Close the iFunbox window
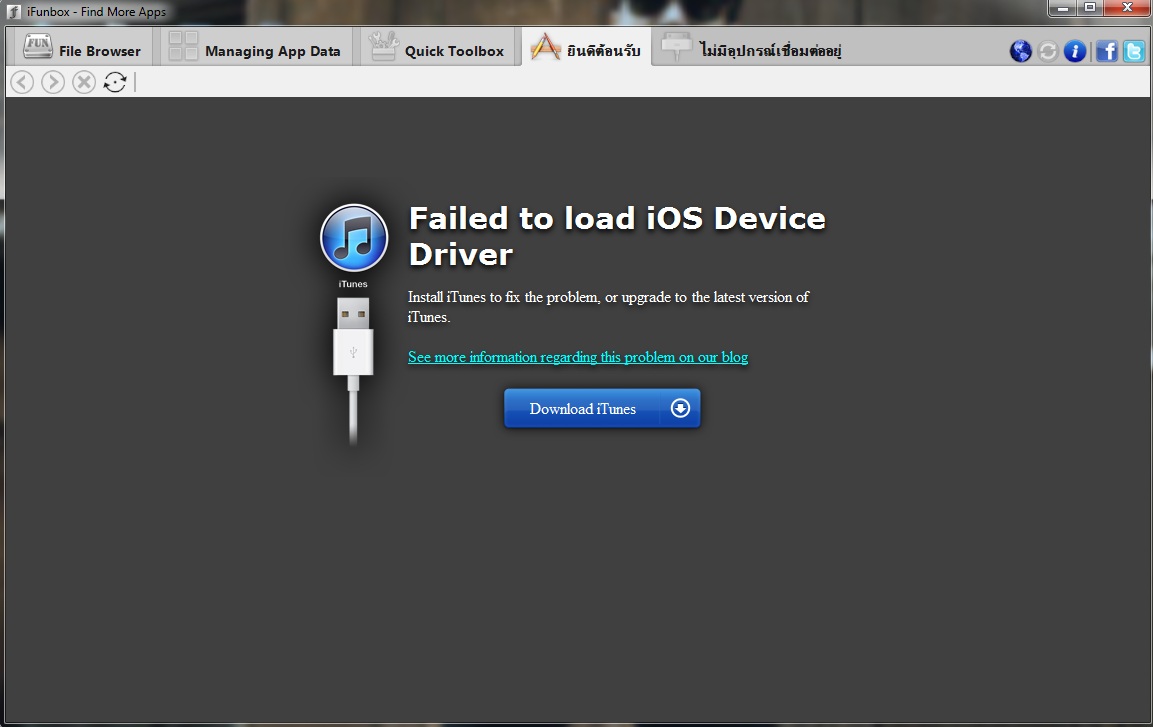Image resolution: width=1153 pixels, height=727 pixels. tap(1127, 8)
